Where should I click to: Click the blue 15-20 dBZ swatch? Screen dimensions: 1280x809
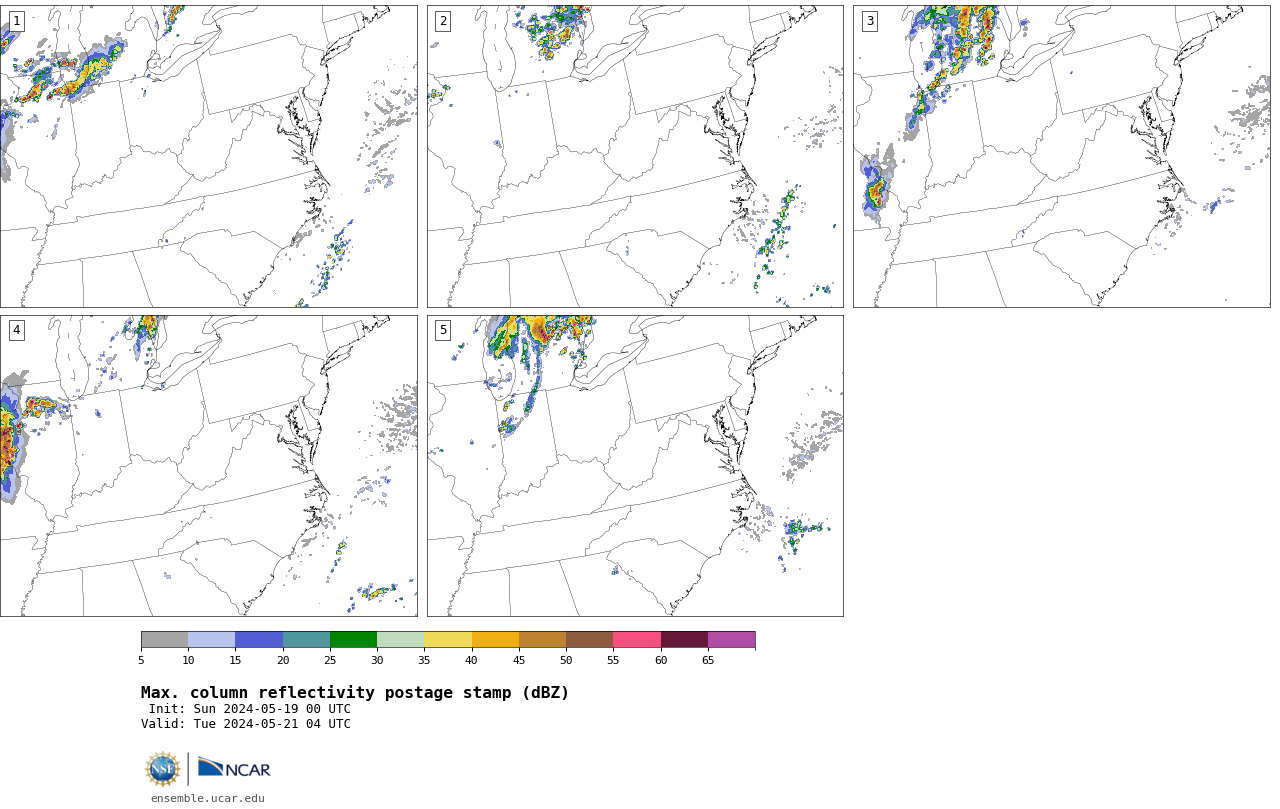[x=259, y=640]
